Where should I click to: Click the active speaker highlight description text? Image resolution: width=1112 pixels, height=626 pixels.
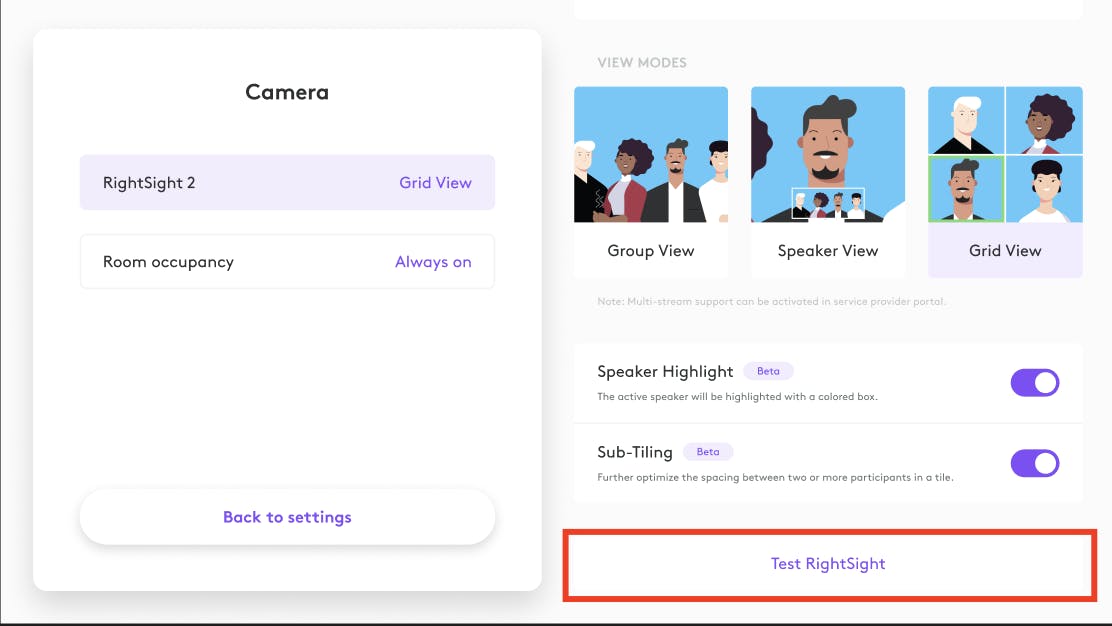[x=737, y=396]
